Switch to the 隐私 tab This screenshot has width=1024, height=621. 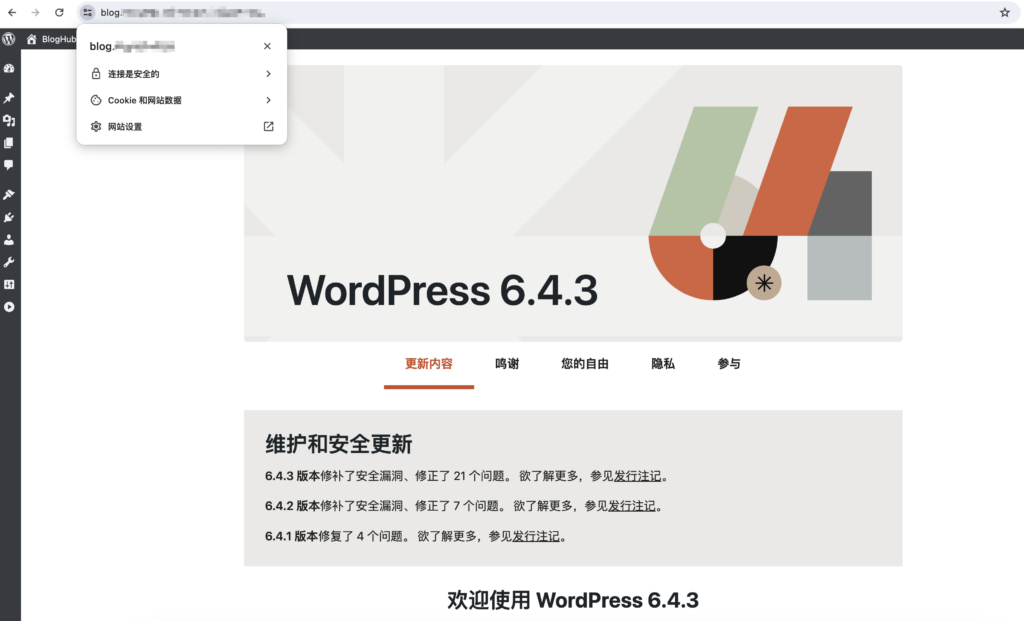click(663, 364)
